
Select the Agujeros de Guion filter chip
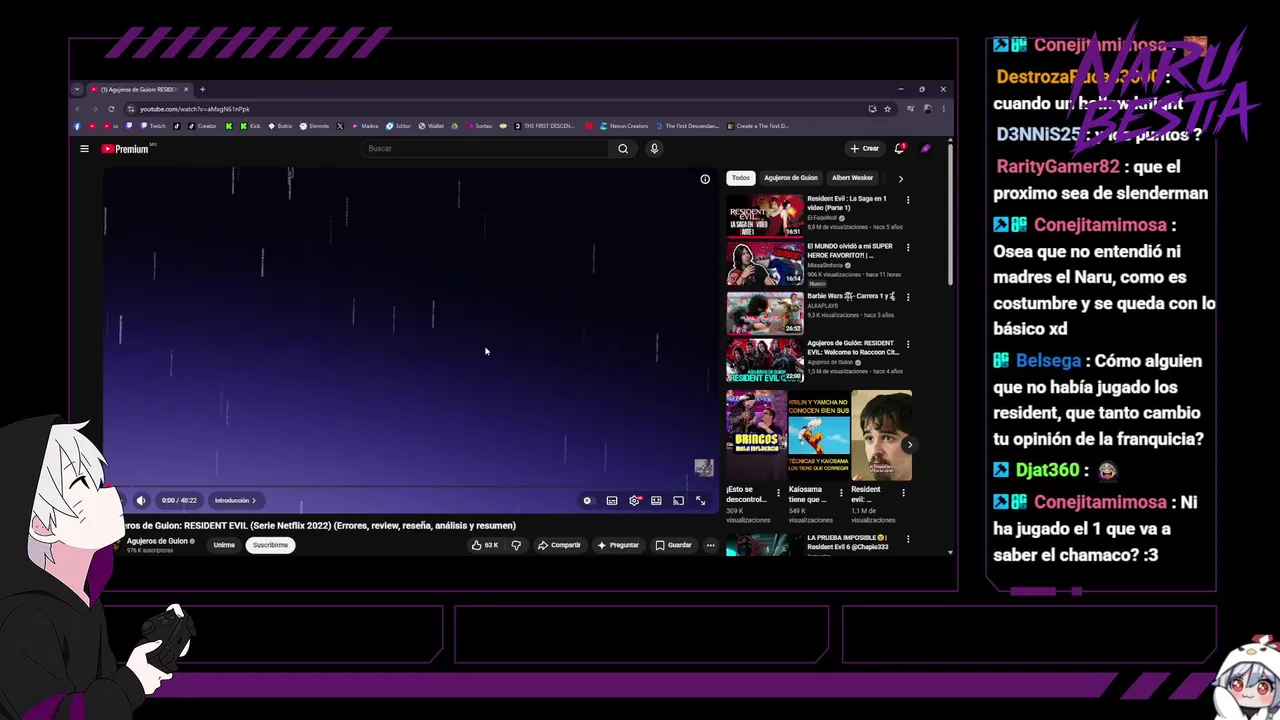coord(791,178)
